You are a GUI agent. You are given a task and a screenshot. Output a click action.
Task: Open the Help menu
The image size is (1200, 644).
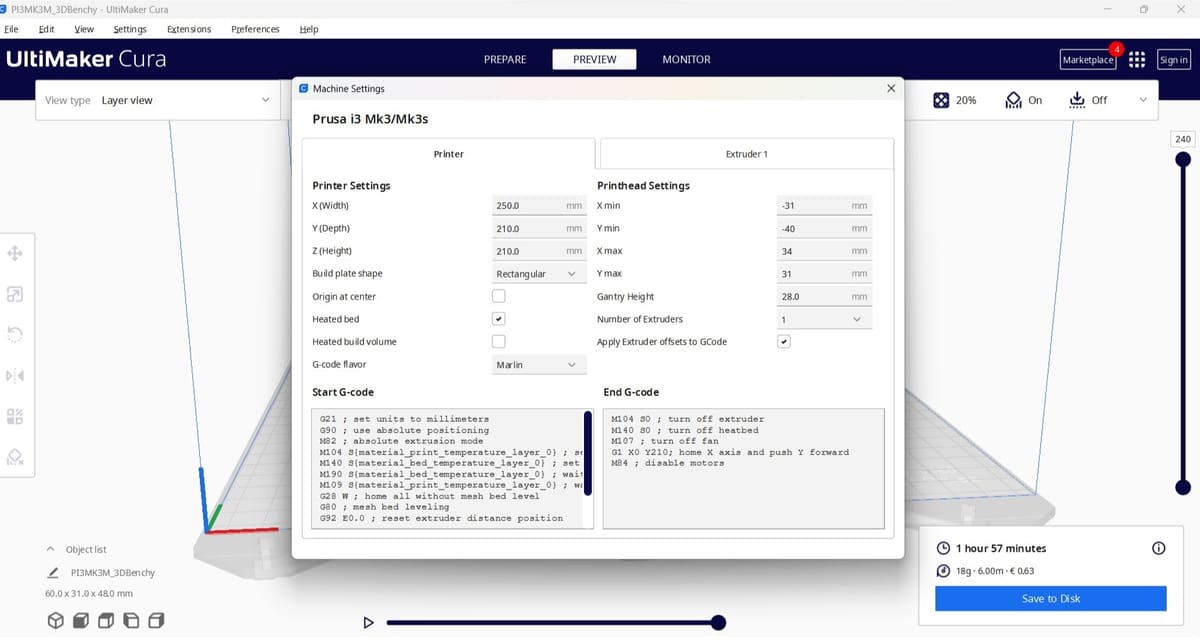pos(309,29)
